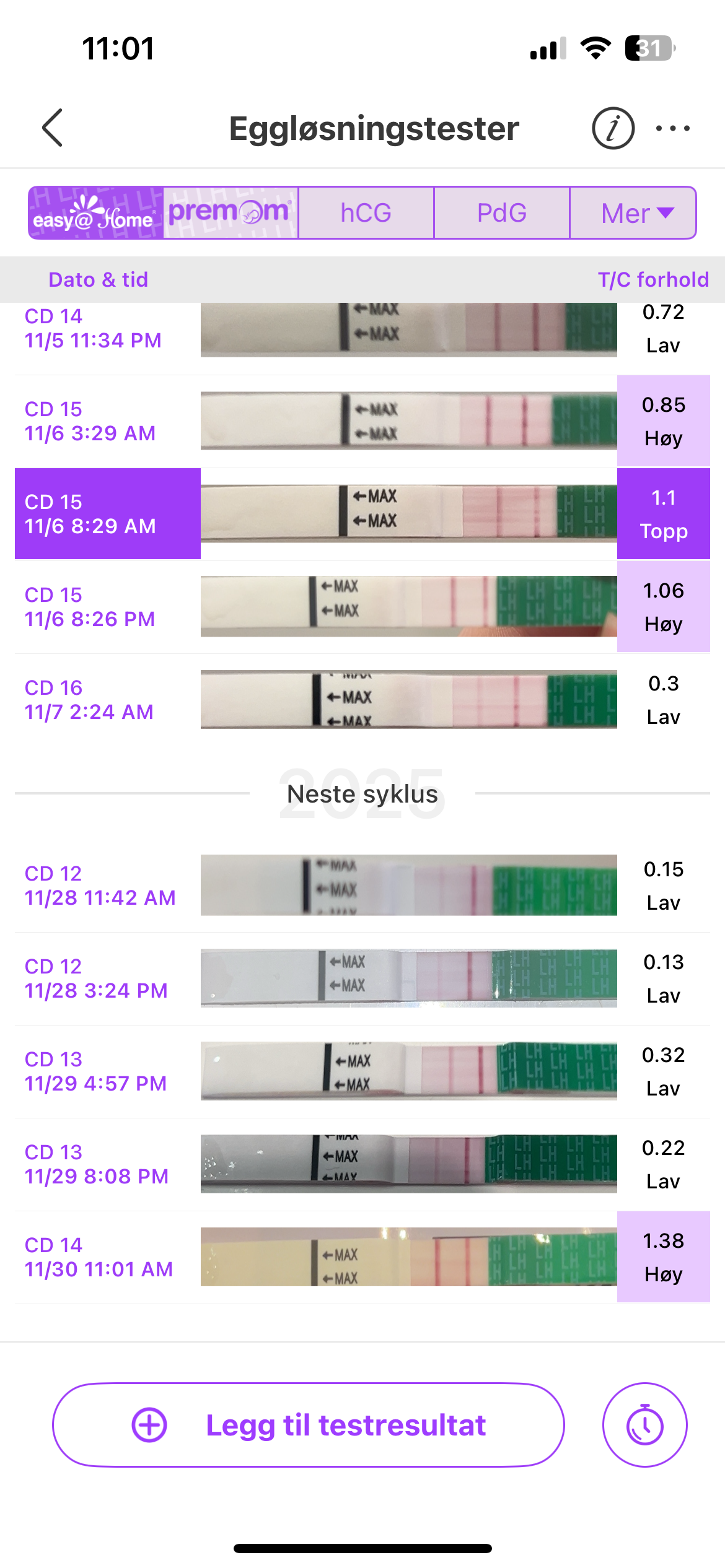Switch to the PdG tab
The height and width of the screenshot is (1568, 725).
pyautogui.click(x=501, y=213)
